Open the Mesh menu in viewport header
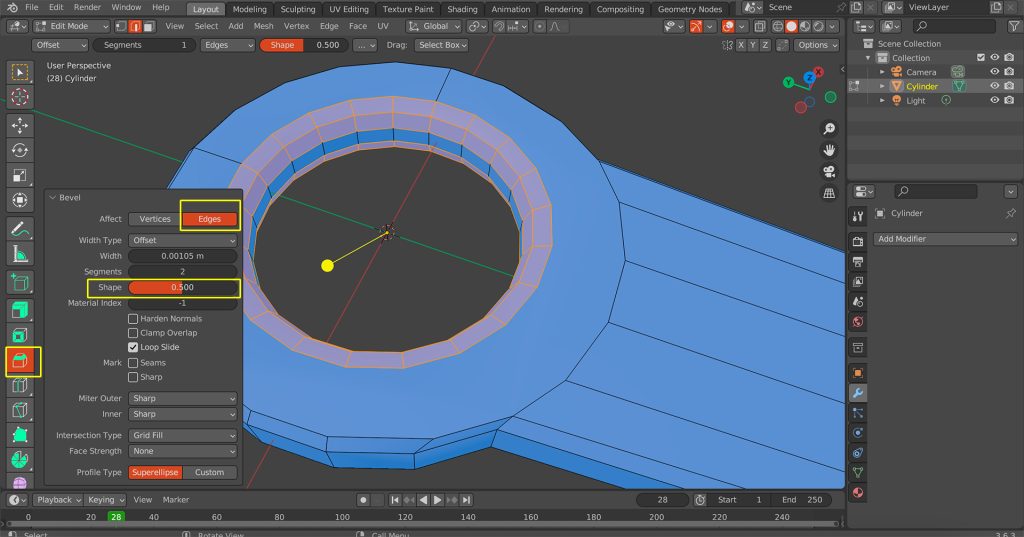Viewport: 1024px width, 537px height. click(263, 26)
